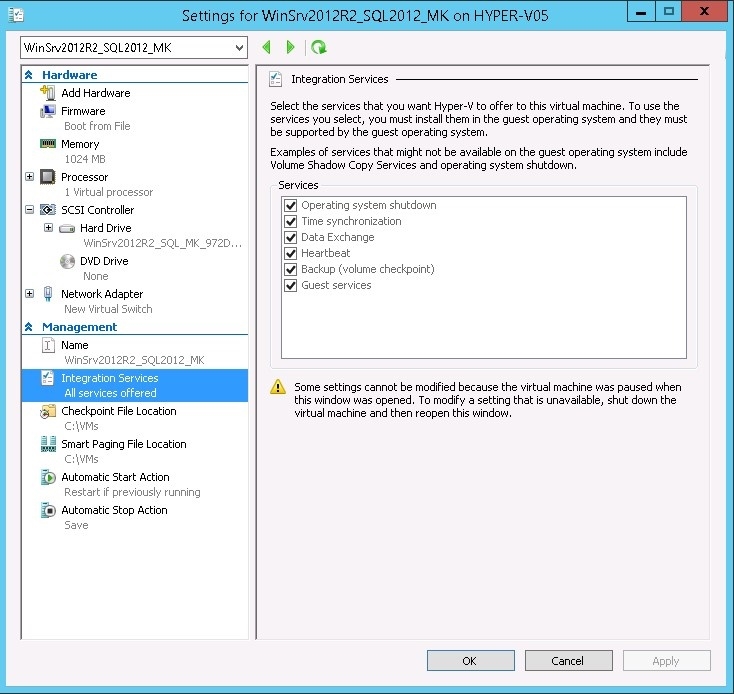Select Checkpoint File Location item
Screen dimensions: 734x694
point(118,411)
